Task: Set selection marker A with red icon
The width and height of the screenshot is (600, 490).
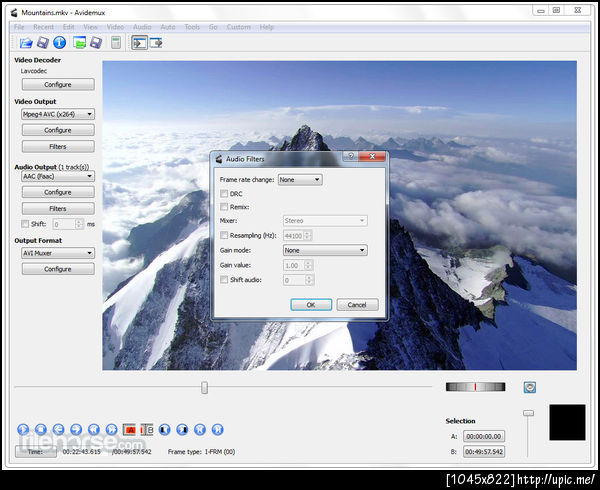Action: (130, 429)
